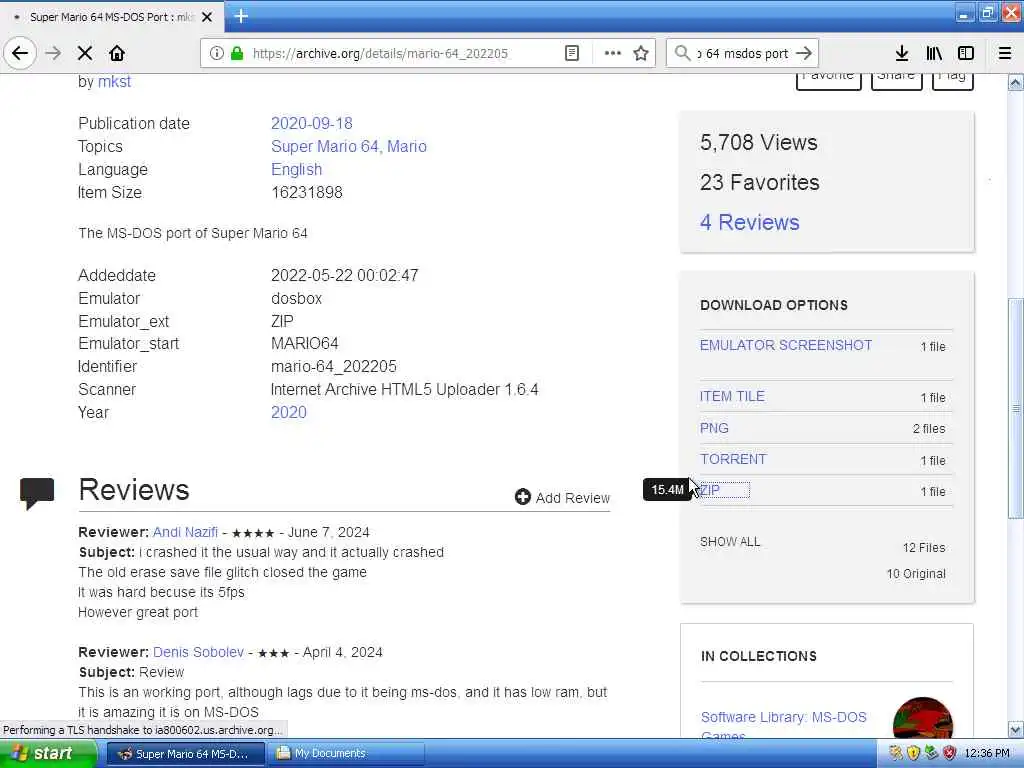This screenshot has height=768, width=1024.
Task: Click the 23 Favorites text
Action: 760,182
